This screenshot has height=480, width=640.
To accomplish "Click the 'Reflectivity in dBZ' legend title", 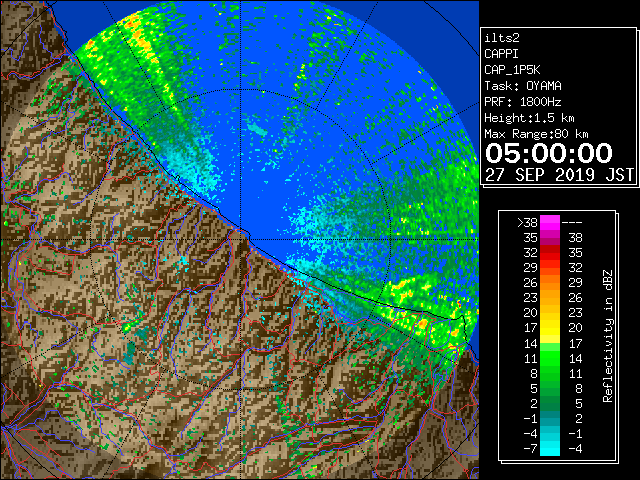I will 607,336.
